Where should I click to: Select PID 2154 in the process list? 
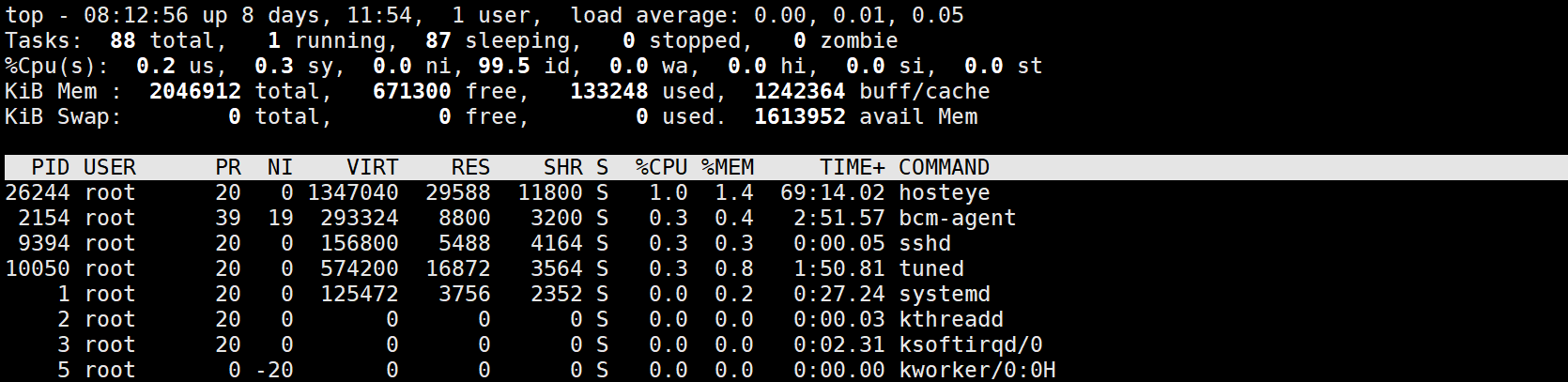[44, 219]
